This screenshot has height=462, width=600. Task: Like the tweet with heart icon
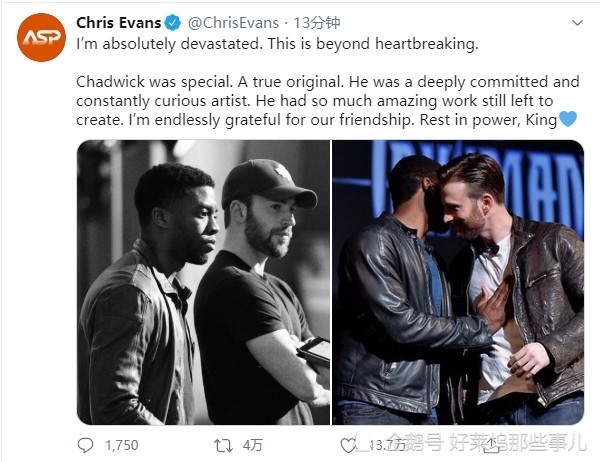349,445
